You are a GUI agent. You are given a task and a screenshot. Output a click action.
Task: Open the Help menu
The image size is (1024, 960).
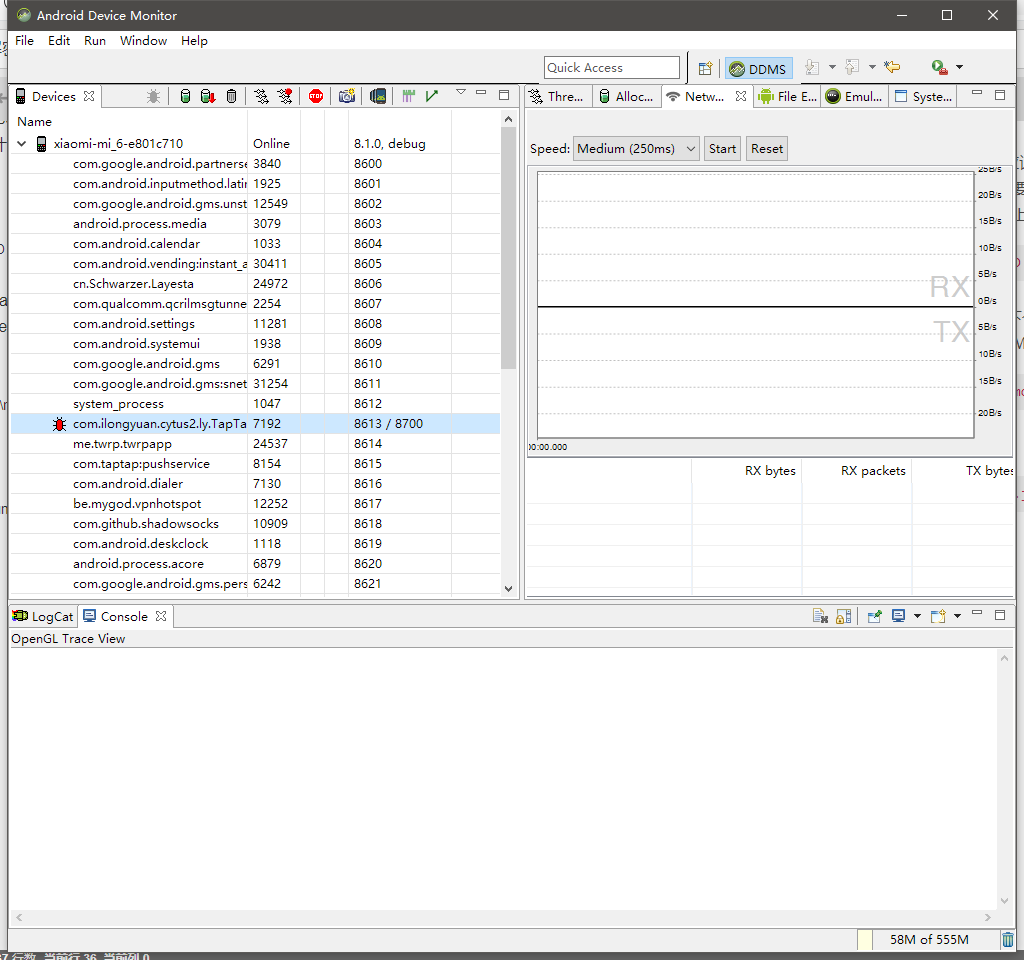[x=194, y=40]
